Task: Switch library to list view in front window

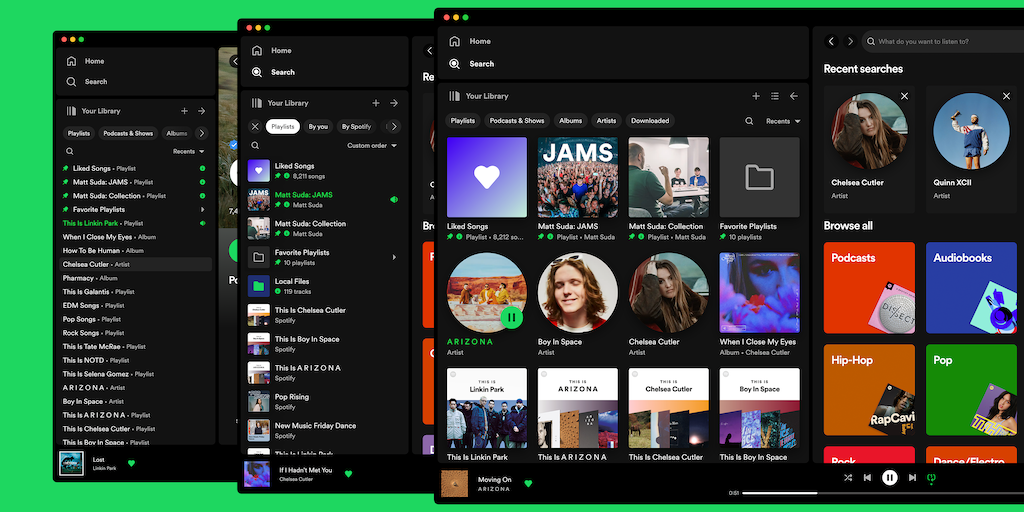Action: click(x=775, y=96)
